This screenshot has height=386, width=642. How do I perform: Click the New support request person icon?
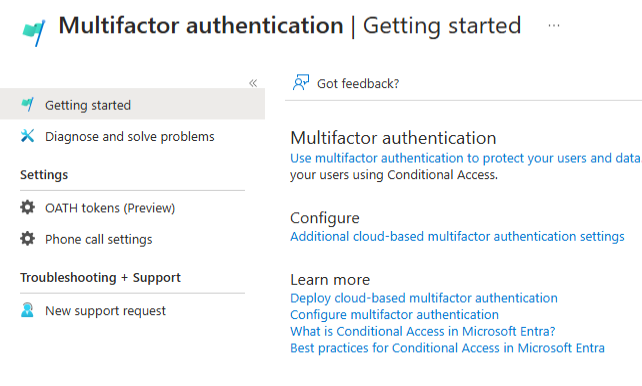pyautogui.click(x=27, y=310)
